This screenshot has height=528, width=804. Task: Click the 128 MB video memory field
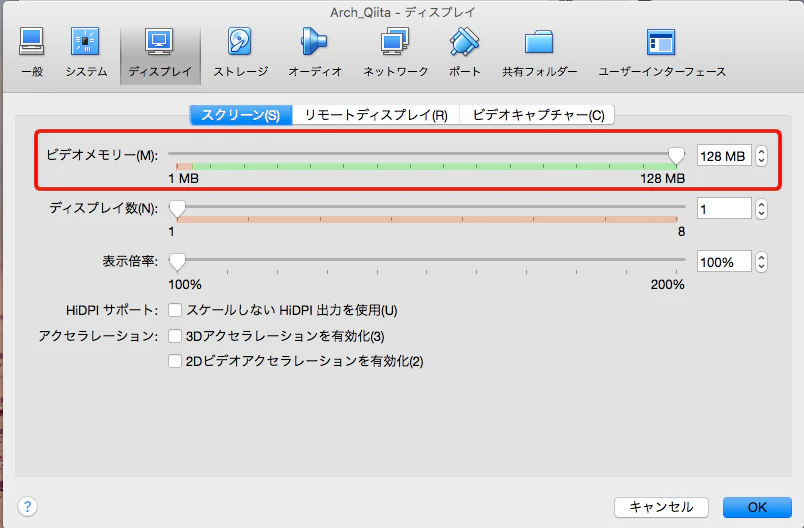point(724,156)
